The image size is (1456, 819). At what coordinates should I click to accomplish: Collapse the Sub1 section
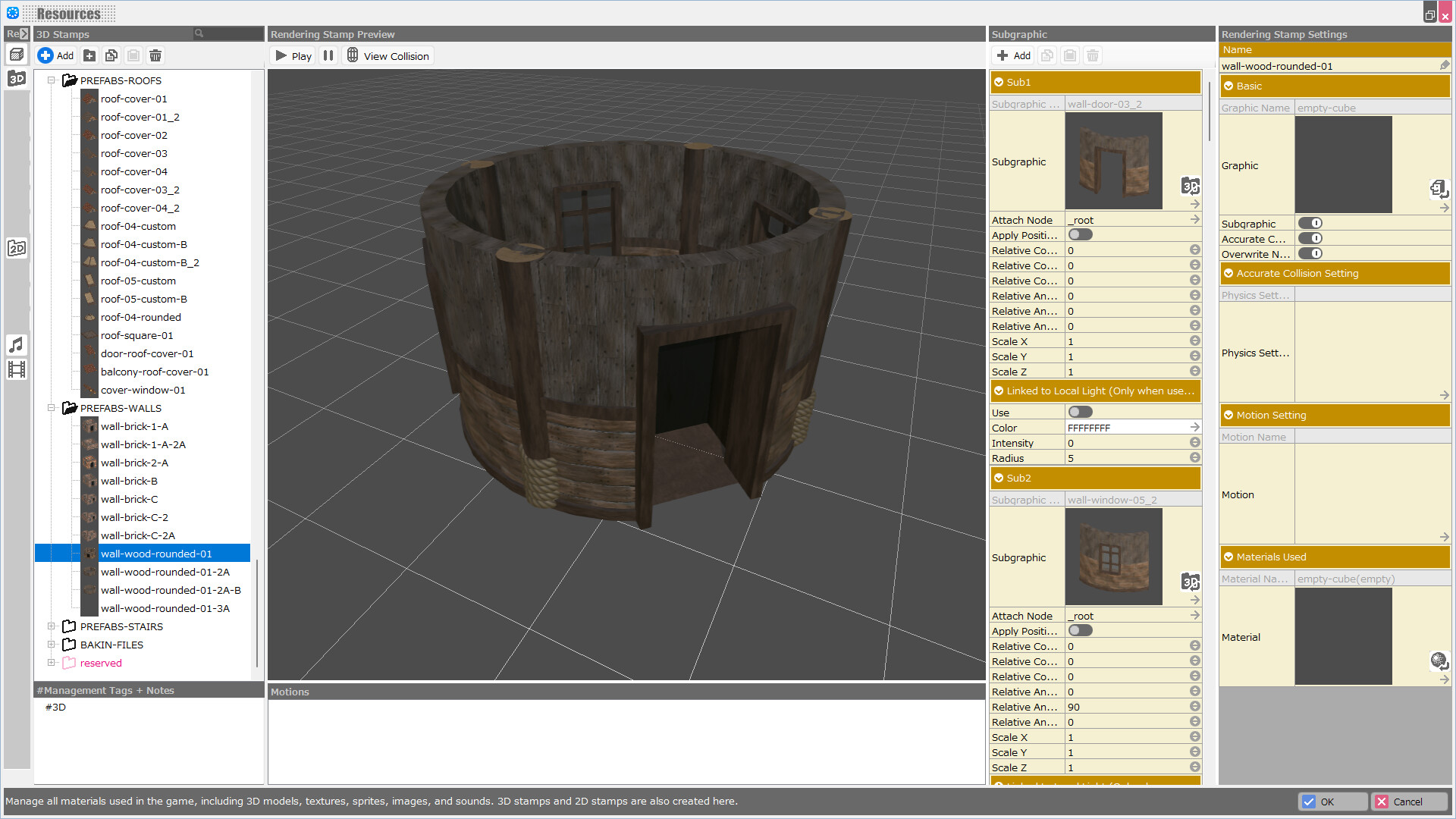(x=999, y=82)
